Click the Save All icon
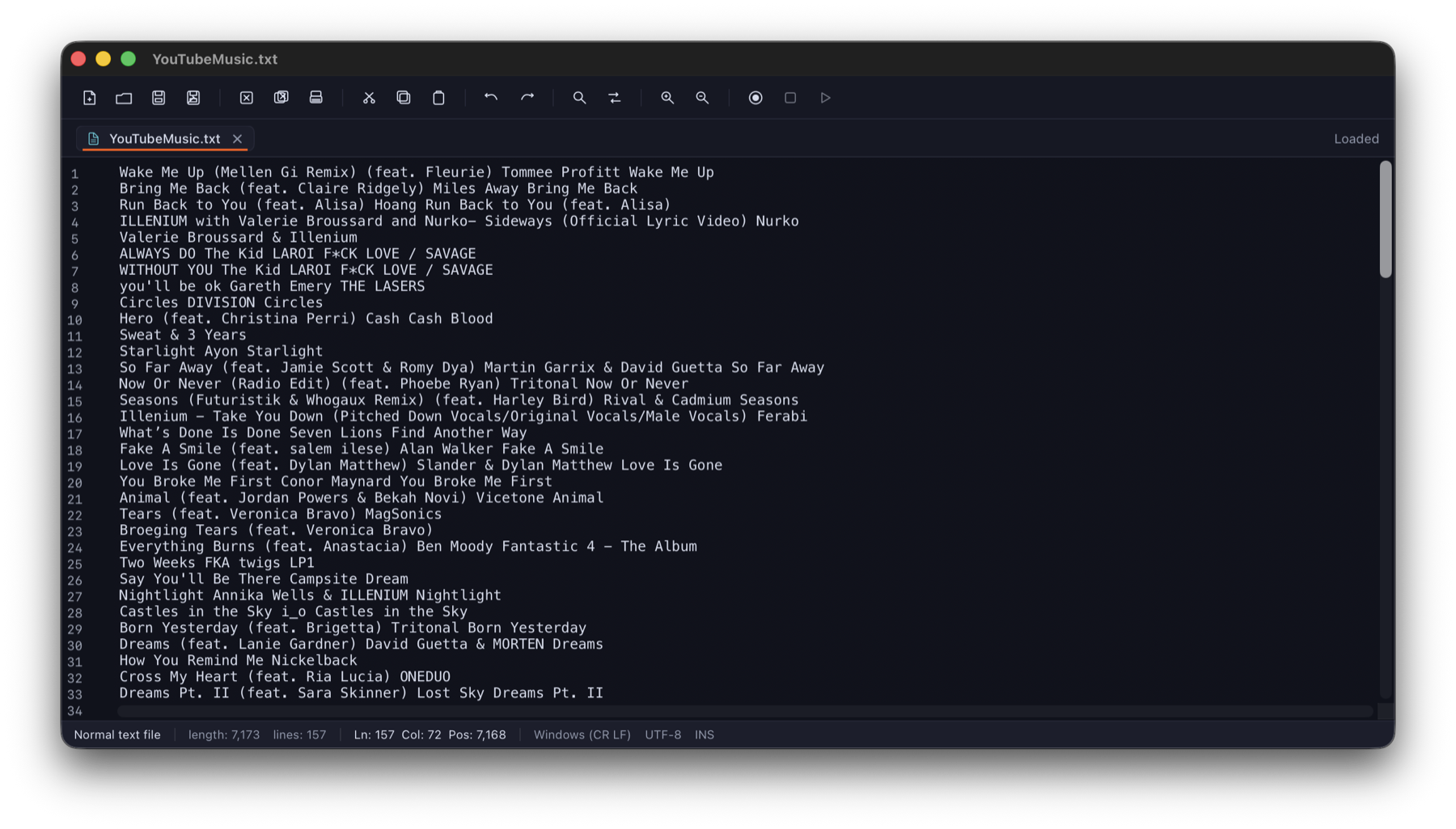This screenshot has width=1456, height=829. (193, 98)
